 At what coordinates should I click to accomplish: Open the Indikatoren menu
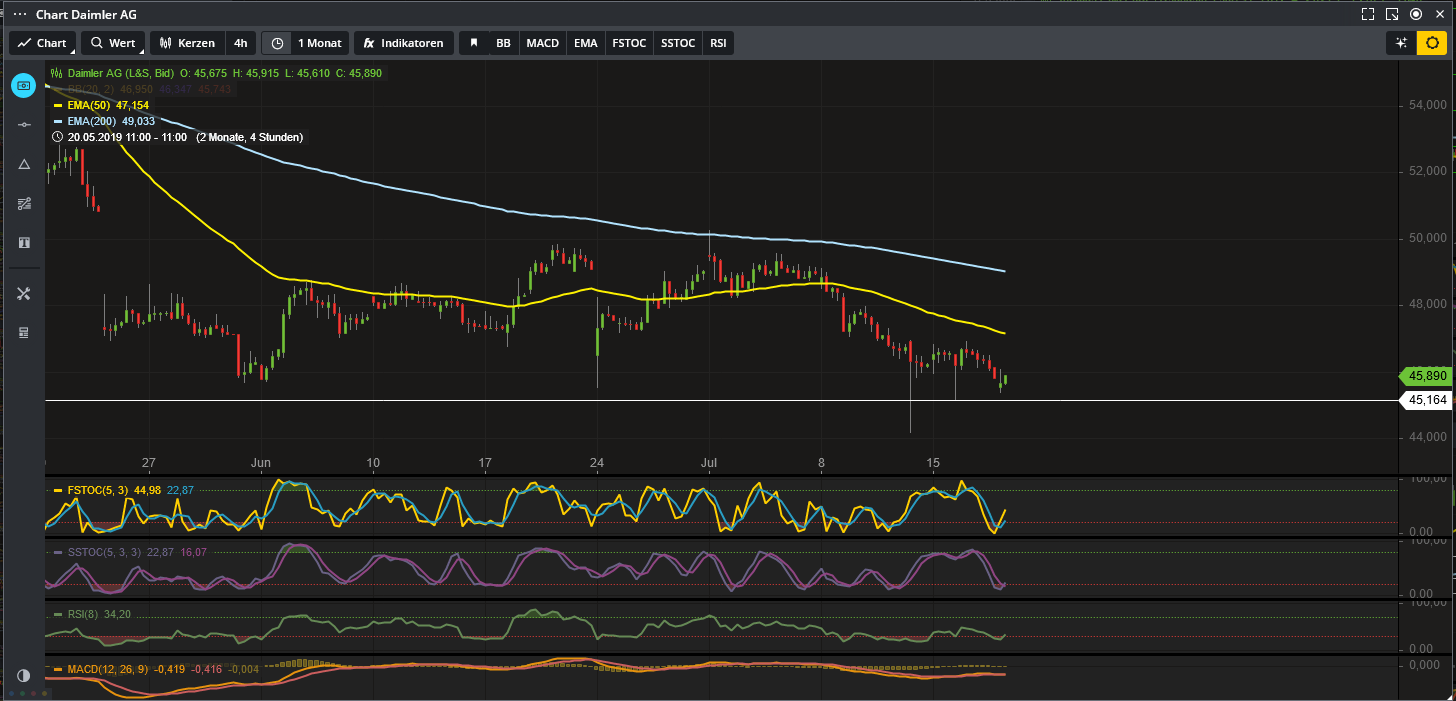404,43
